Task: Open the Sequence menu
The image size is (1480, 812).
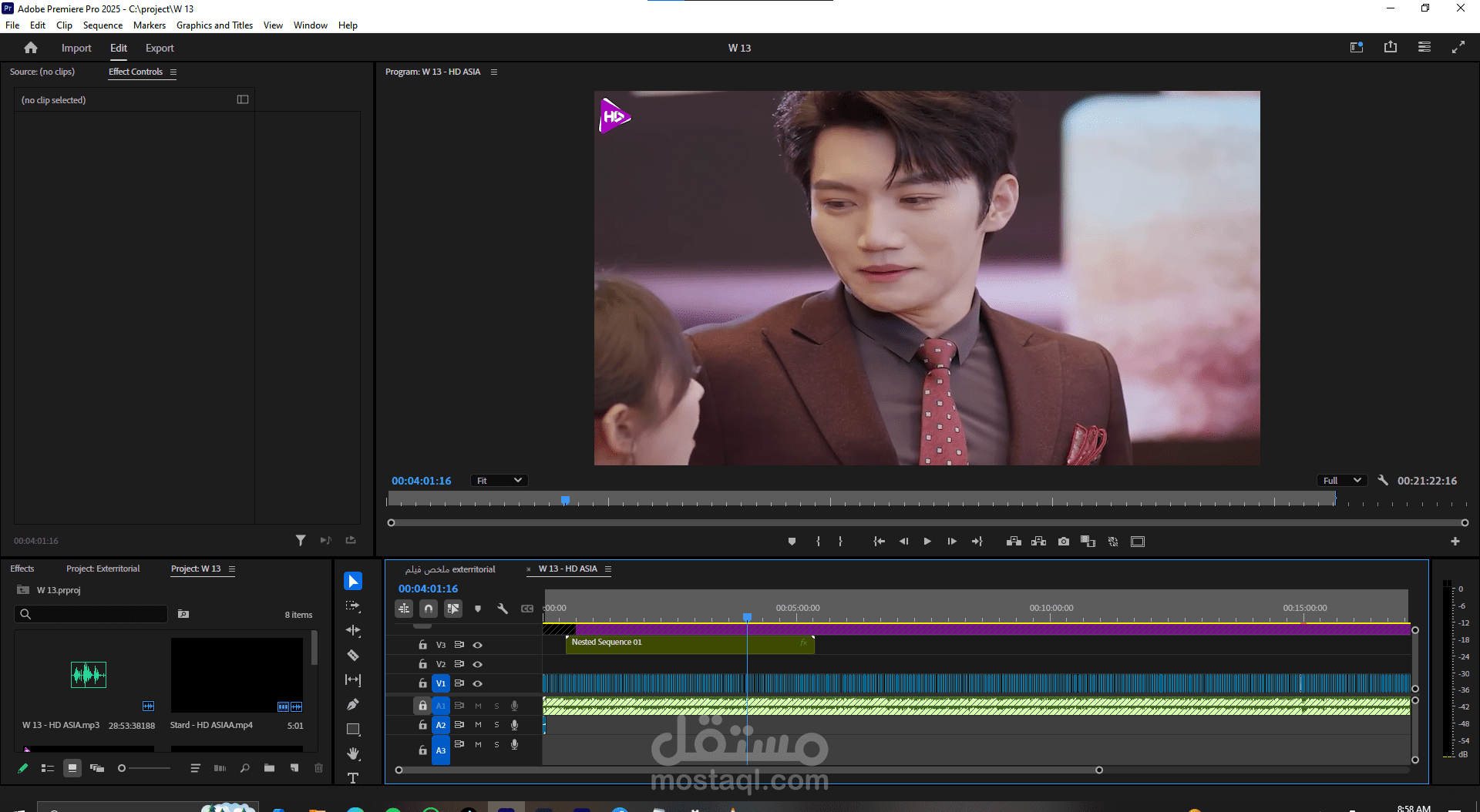Action: (103, 25)
